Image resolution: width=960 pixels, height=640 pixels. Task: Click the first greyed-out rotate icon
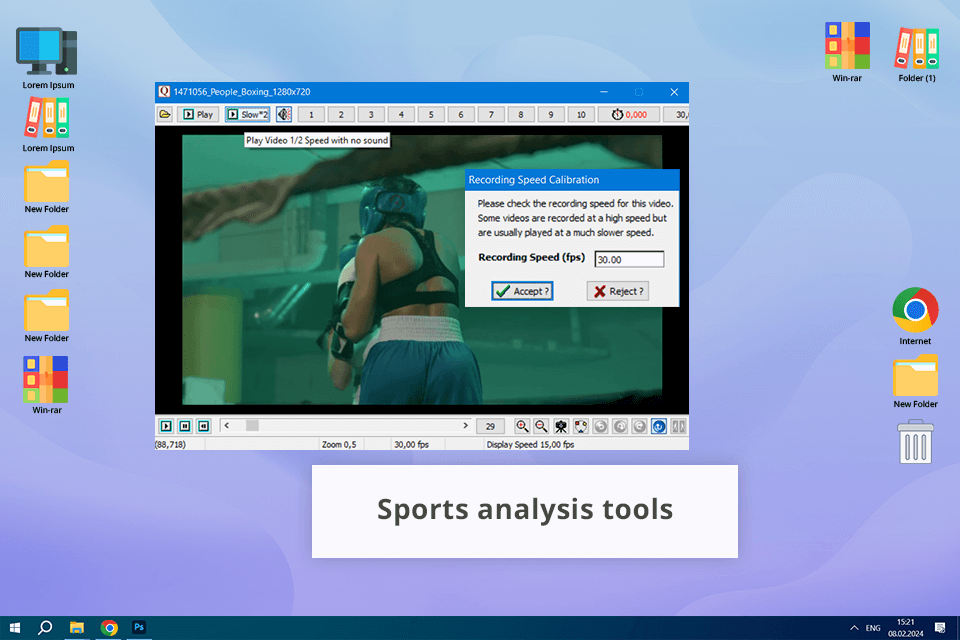pos(600,426)
